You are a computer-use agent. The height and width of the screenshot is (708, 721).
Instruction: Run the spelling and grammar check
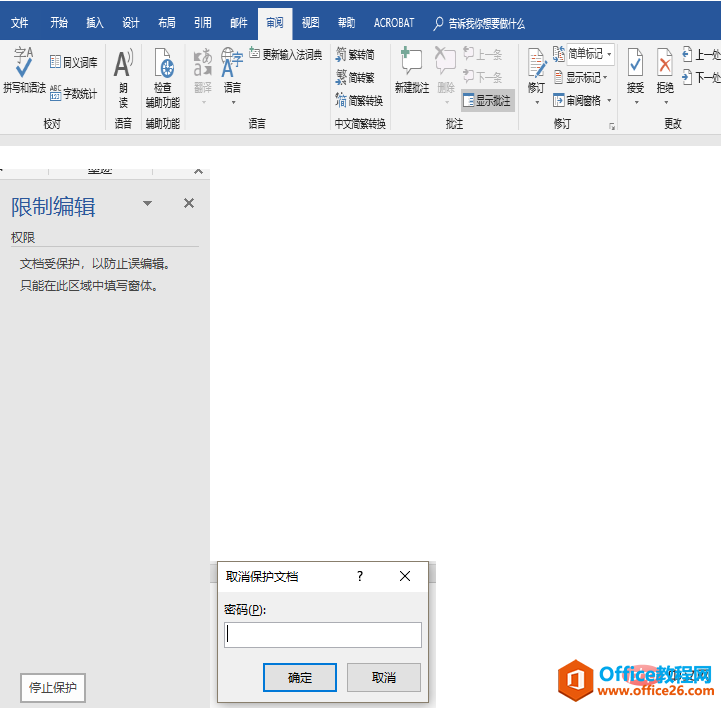24,70
